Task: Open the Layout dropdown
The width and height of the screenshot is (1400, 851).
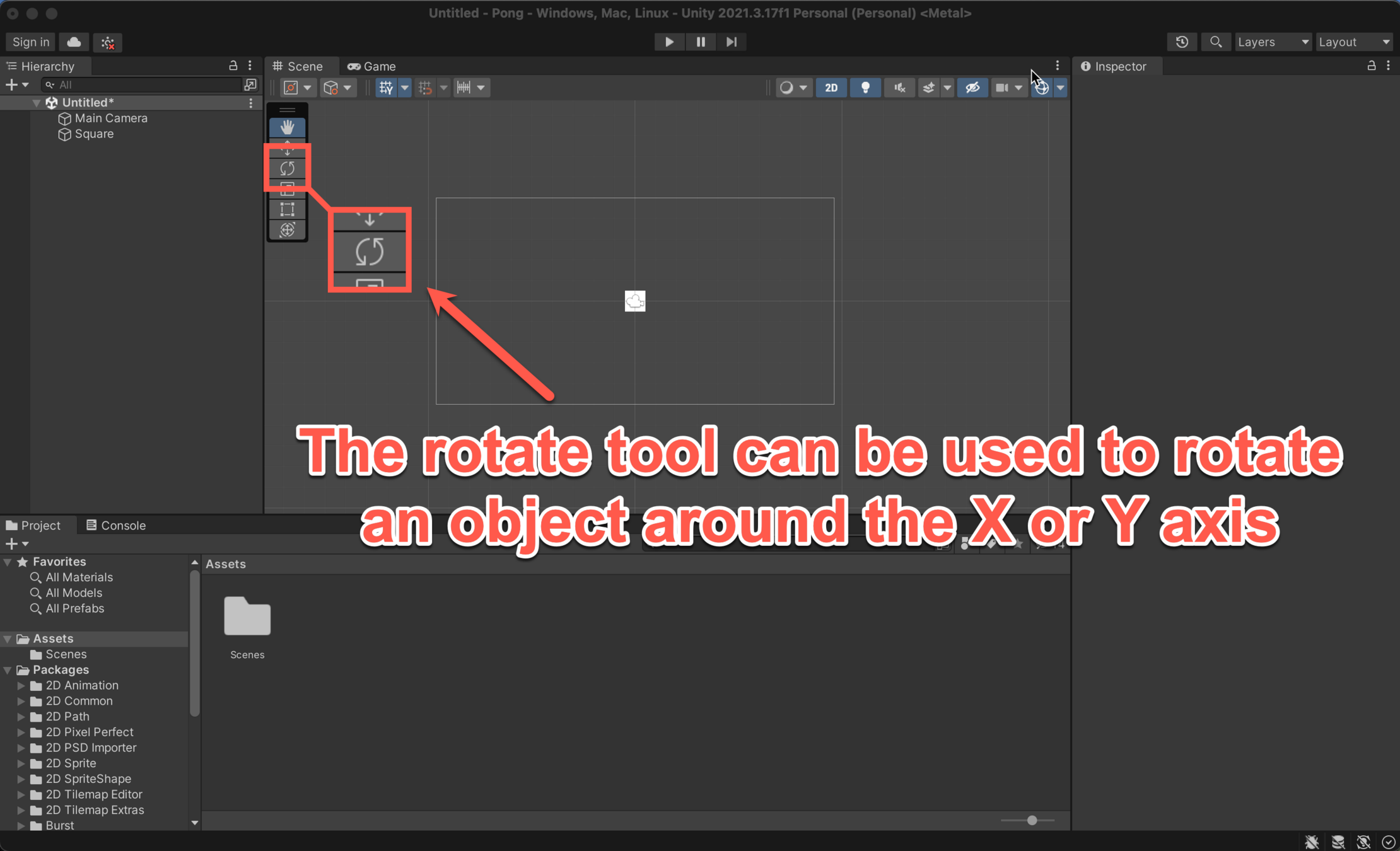Action: tap(1354, 42)
